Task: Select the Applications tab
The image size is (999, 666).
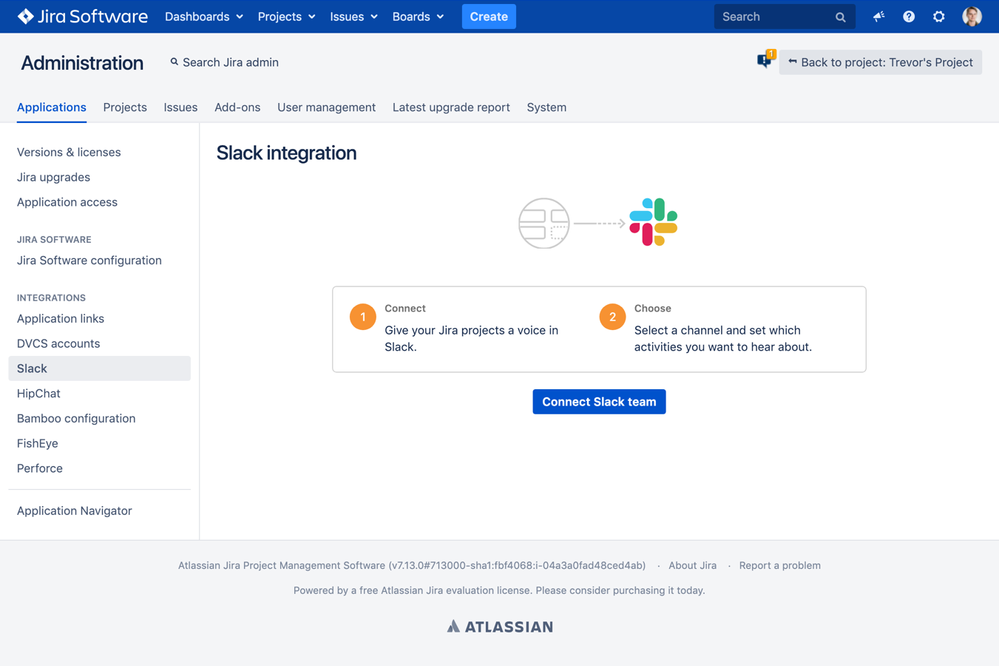Action: pos(52,108)
